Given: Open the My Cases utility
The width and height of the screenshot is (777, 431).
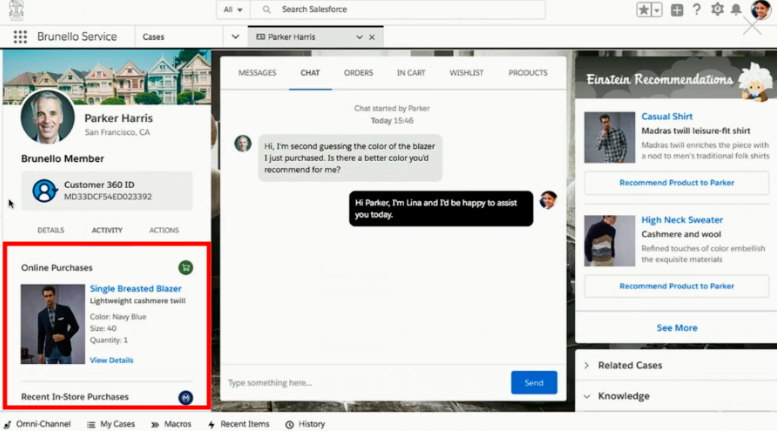Looking at the screenshot, I should coord(111,424).
